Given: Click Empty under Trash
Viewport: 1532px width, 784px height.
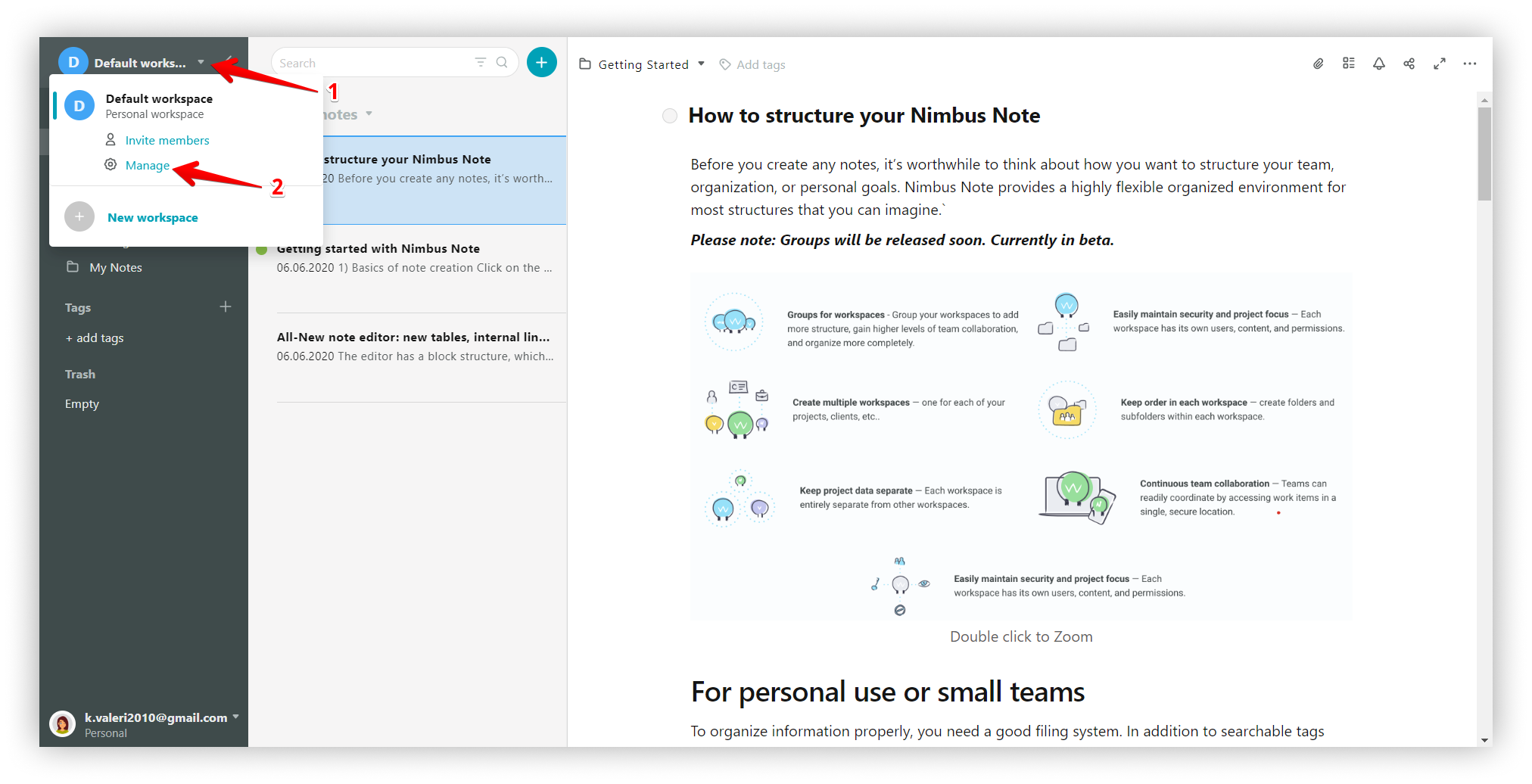Looking at the screenshot, I should [82, 403].
